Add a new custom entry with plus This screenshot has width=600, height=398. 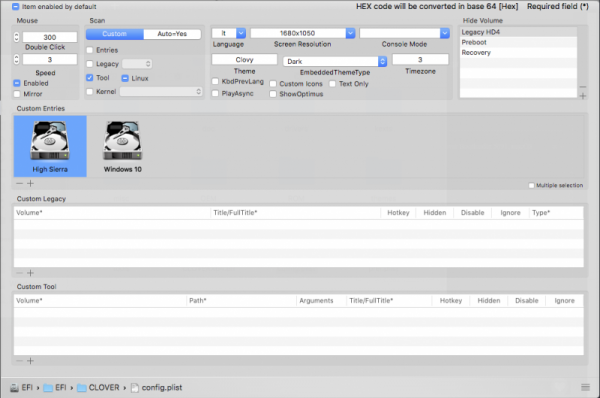[31, 184]
